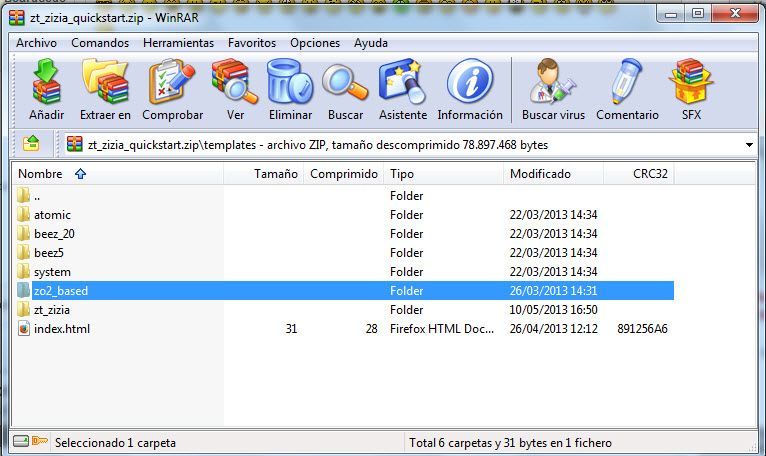
Task: Sort by the Tamaño column header
Action: pos(263,174)
